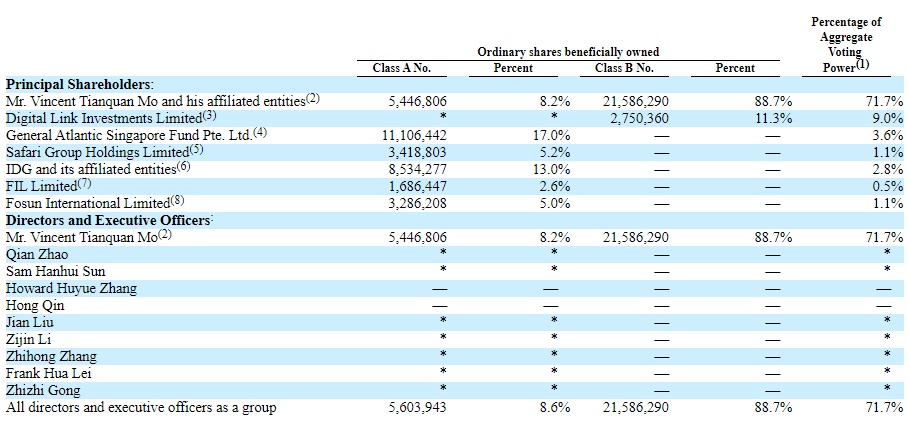Click the 'Frank Hua Lei' name

pyautogui.click(x=49, y=374)
